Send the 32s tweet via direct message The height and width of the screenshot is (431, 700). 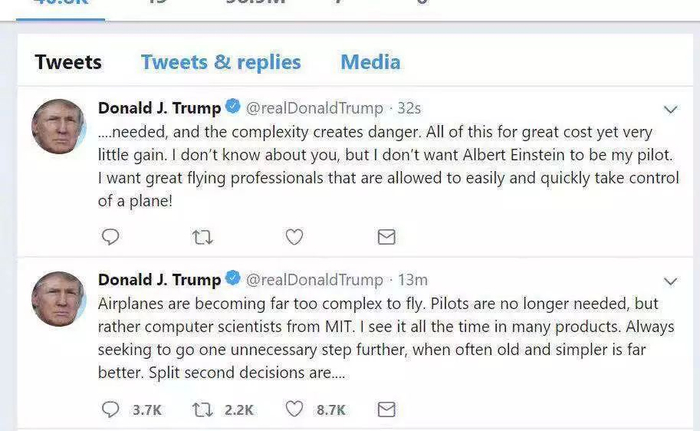point(386,237)
